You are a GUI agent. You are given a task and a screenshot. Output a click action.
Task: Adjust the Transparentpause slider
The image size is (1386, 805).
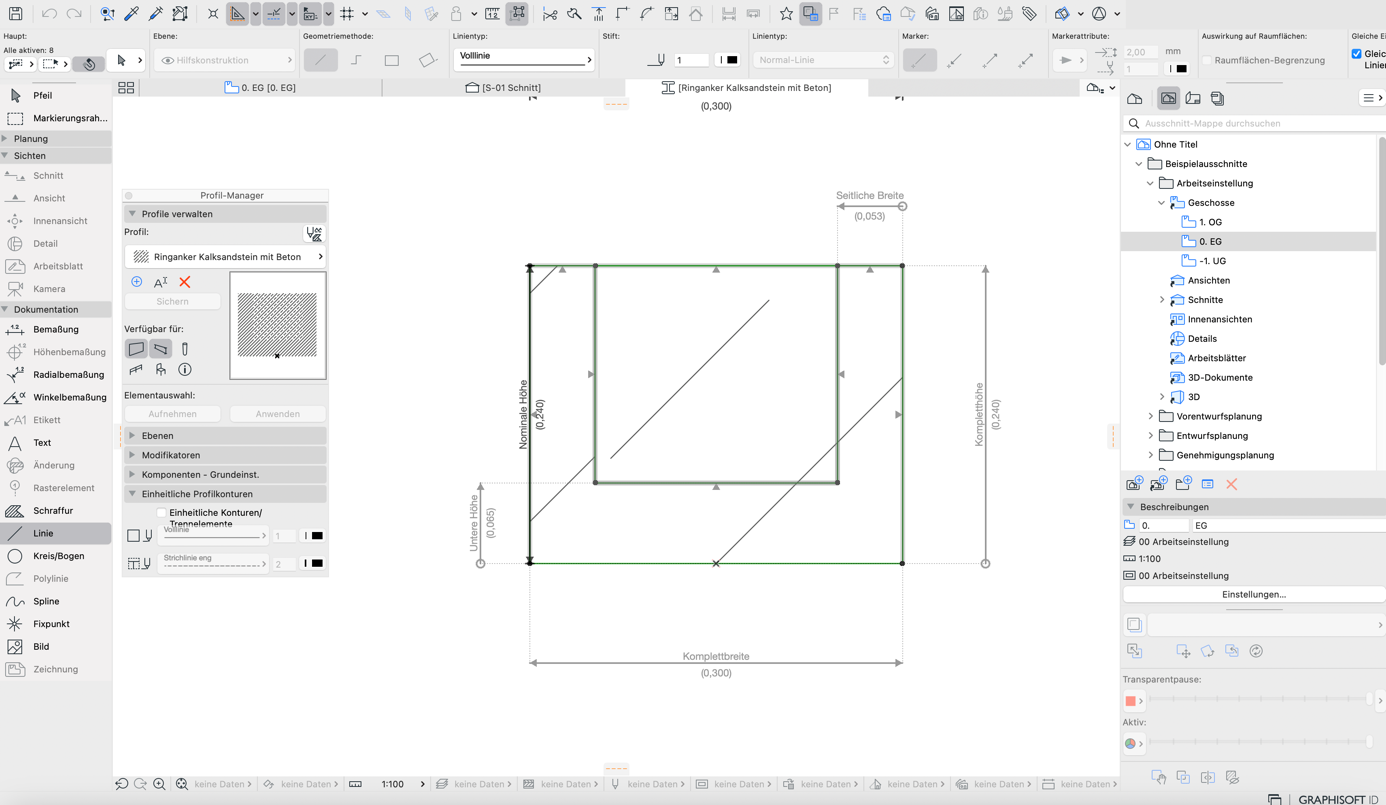click(1260, 700)
